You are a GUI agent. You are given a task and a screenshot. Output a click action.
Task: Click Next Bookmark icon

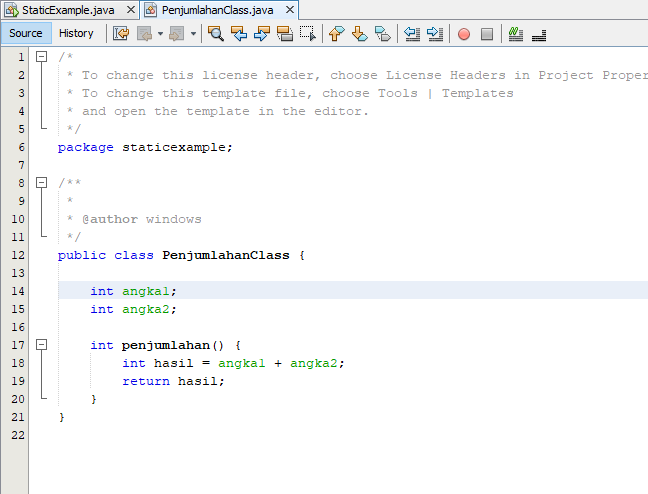tap(360, 33)
